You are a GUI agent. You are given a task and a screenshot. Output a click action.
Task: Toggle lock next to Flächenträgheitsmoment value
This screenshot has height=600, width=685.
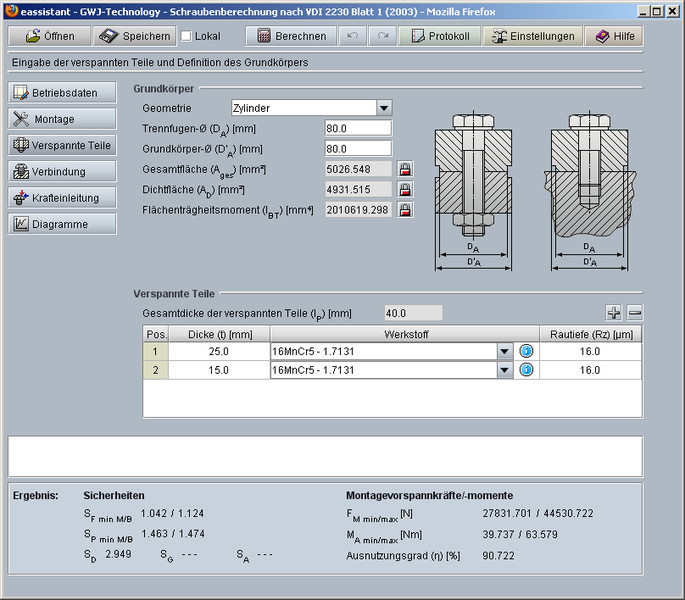(x=405, y=210)
